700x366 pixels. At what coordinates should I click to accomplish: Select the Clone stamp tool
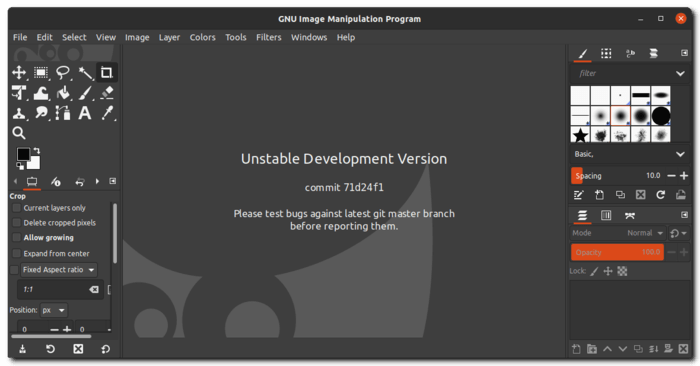coord(19,113)
